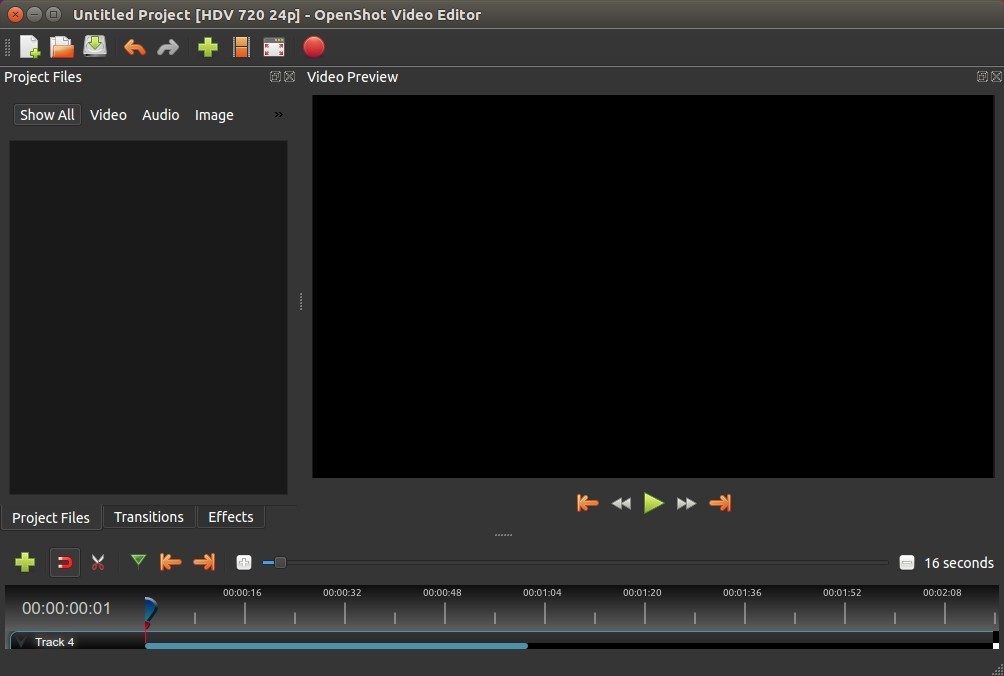Switch to Project Files tab

[51, 517]
